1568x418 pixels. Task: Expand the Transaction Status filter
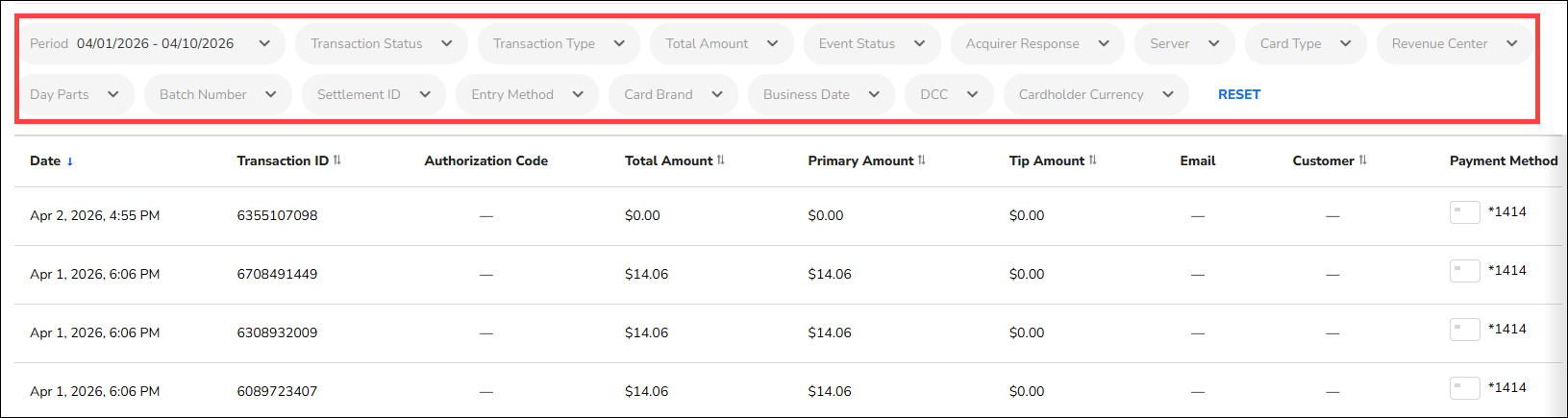click(x=382, y=44)
